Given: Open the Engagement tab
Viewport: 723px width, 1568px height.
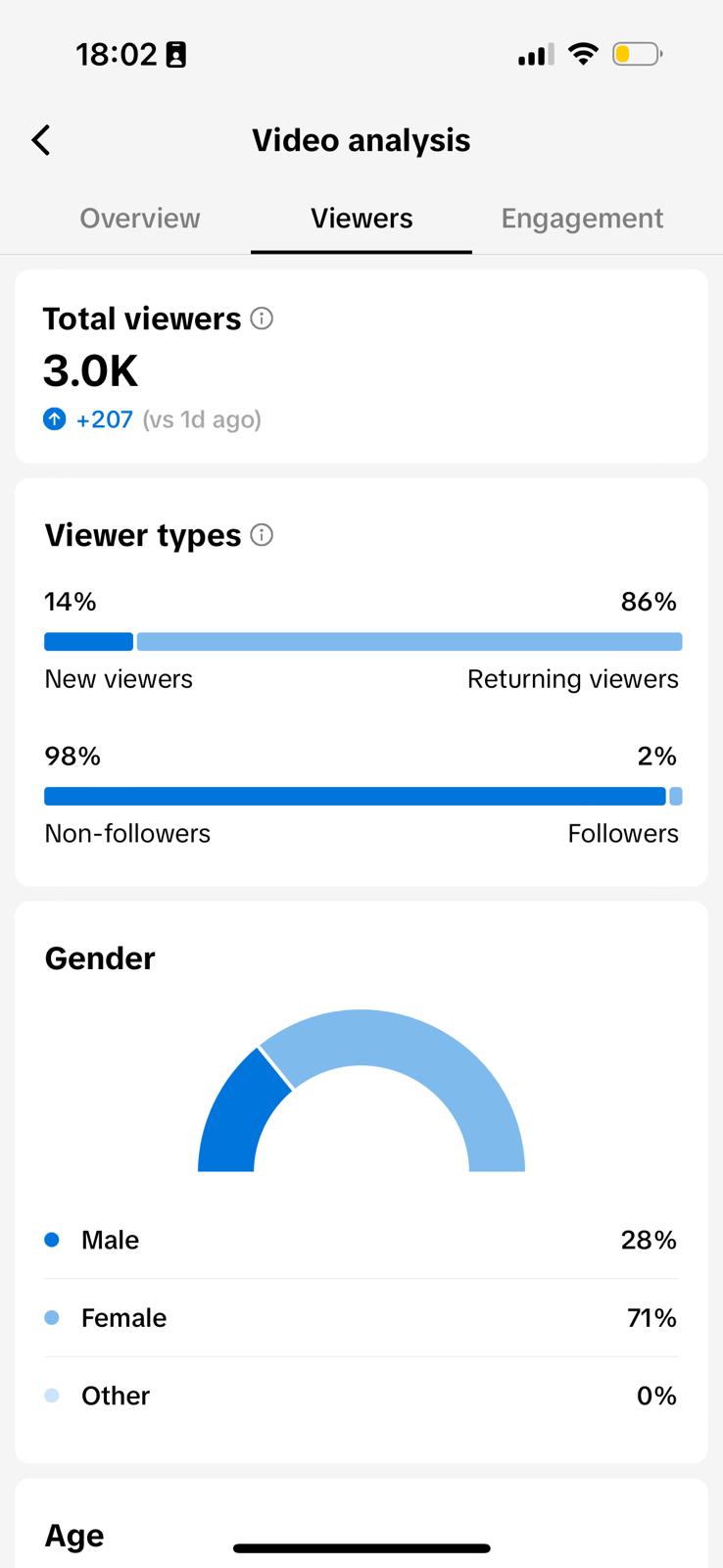Looking at the screenshot, I should [582, 218].
